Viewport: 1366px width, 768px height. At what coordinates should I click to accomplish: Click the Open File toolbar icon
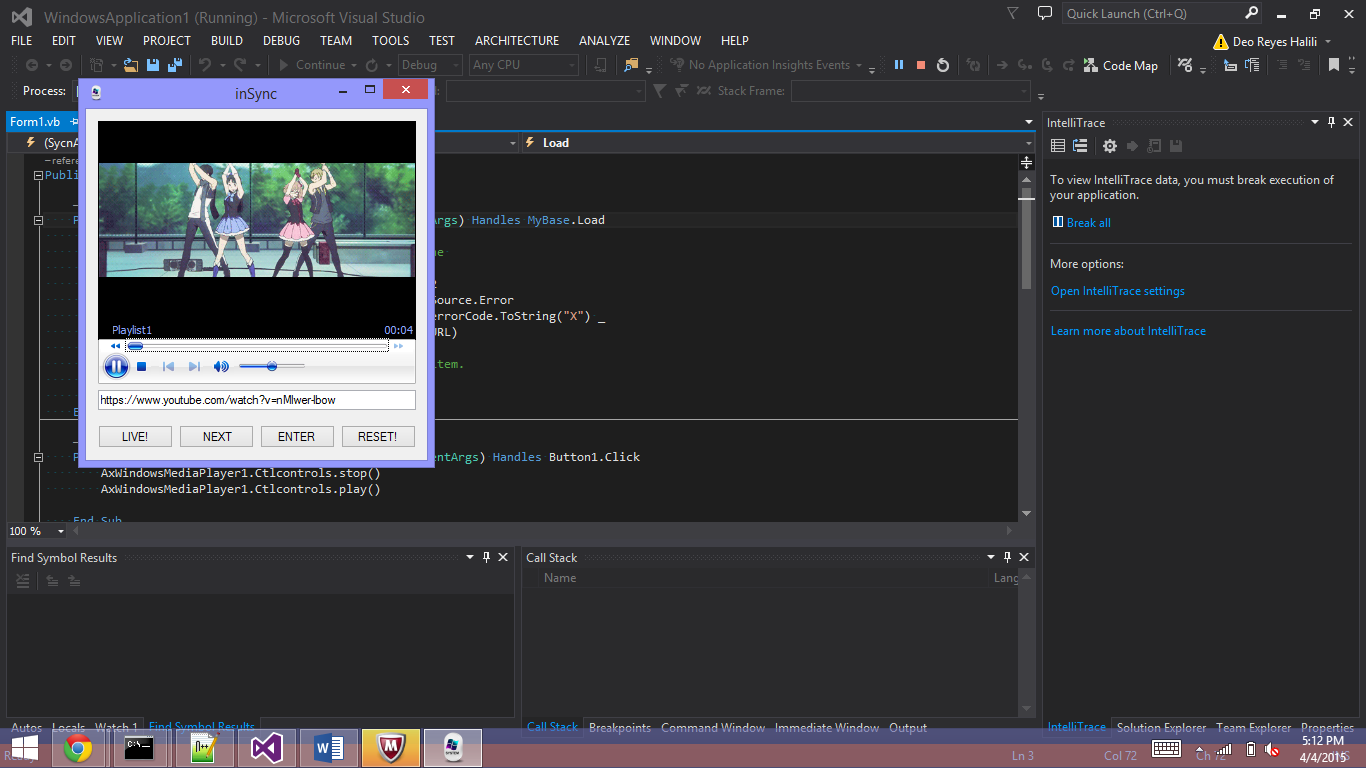click(x=131, y=65)
